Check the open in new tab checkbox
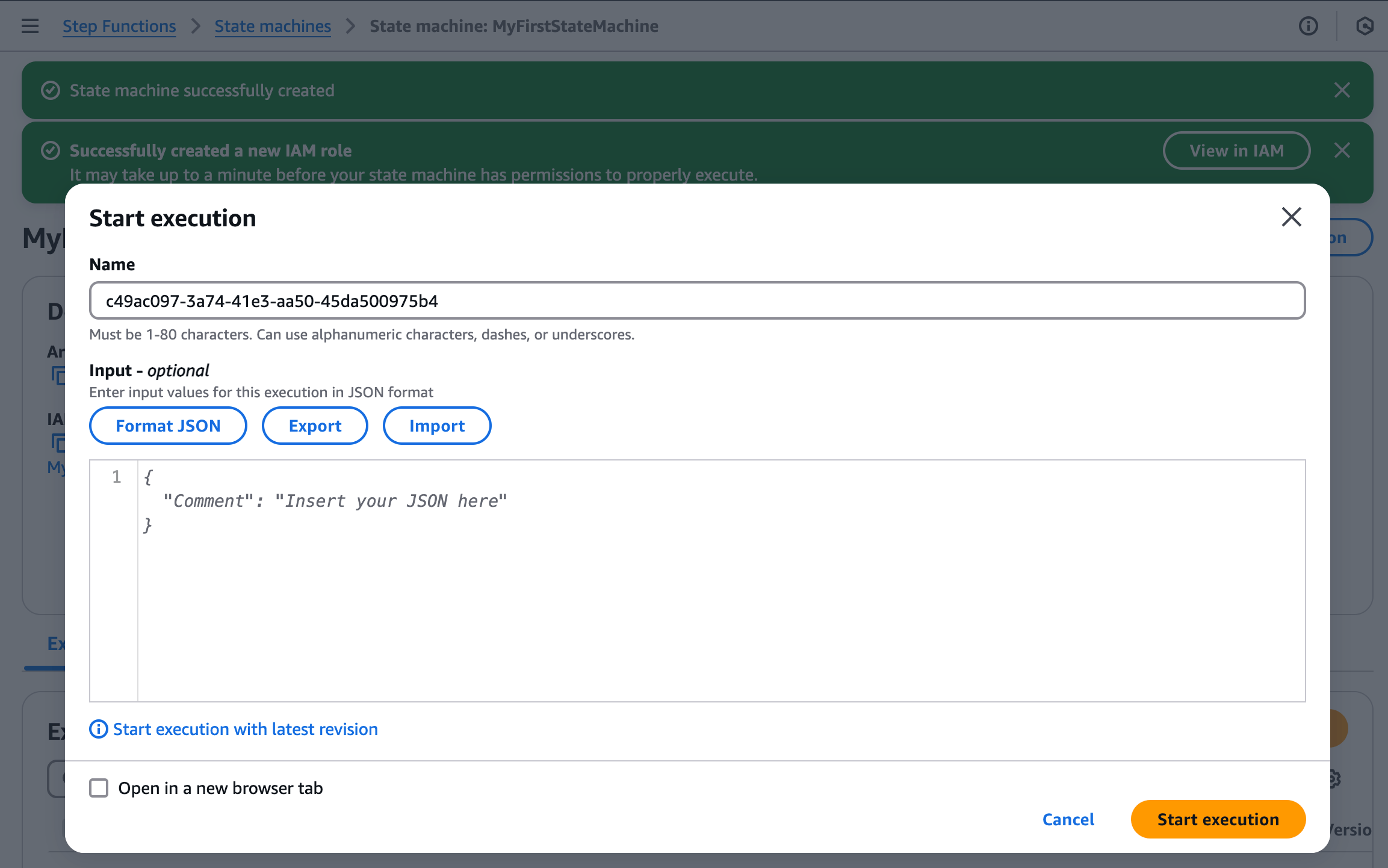Screen dimensions: 1388x868 coord(99,788)
